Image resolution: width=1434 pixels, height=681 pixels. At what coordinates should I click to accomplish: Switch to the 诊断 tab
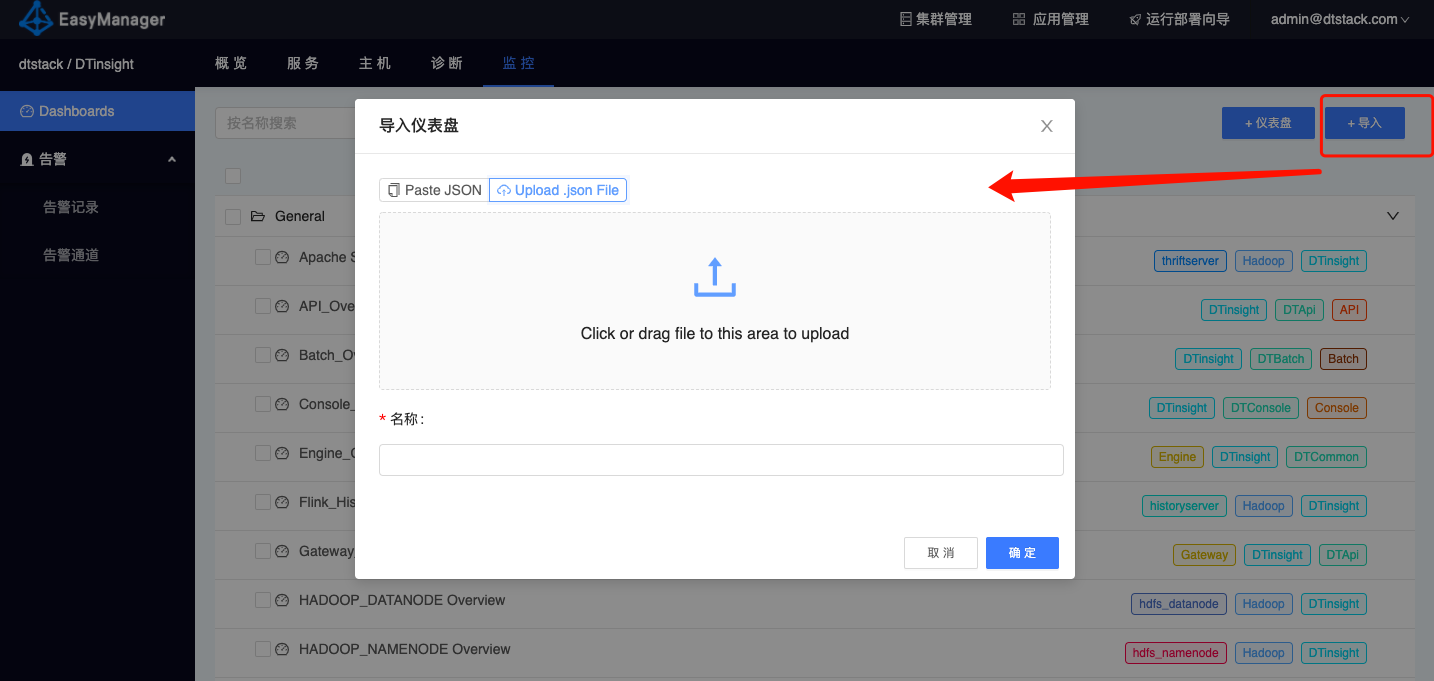pyautogui.click(x=446, y=63)
